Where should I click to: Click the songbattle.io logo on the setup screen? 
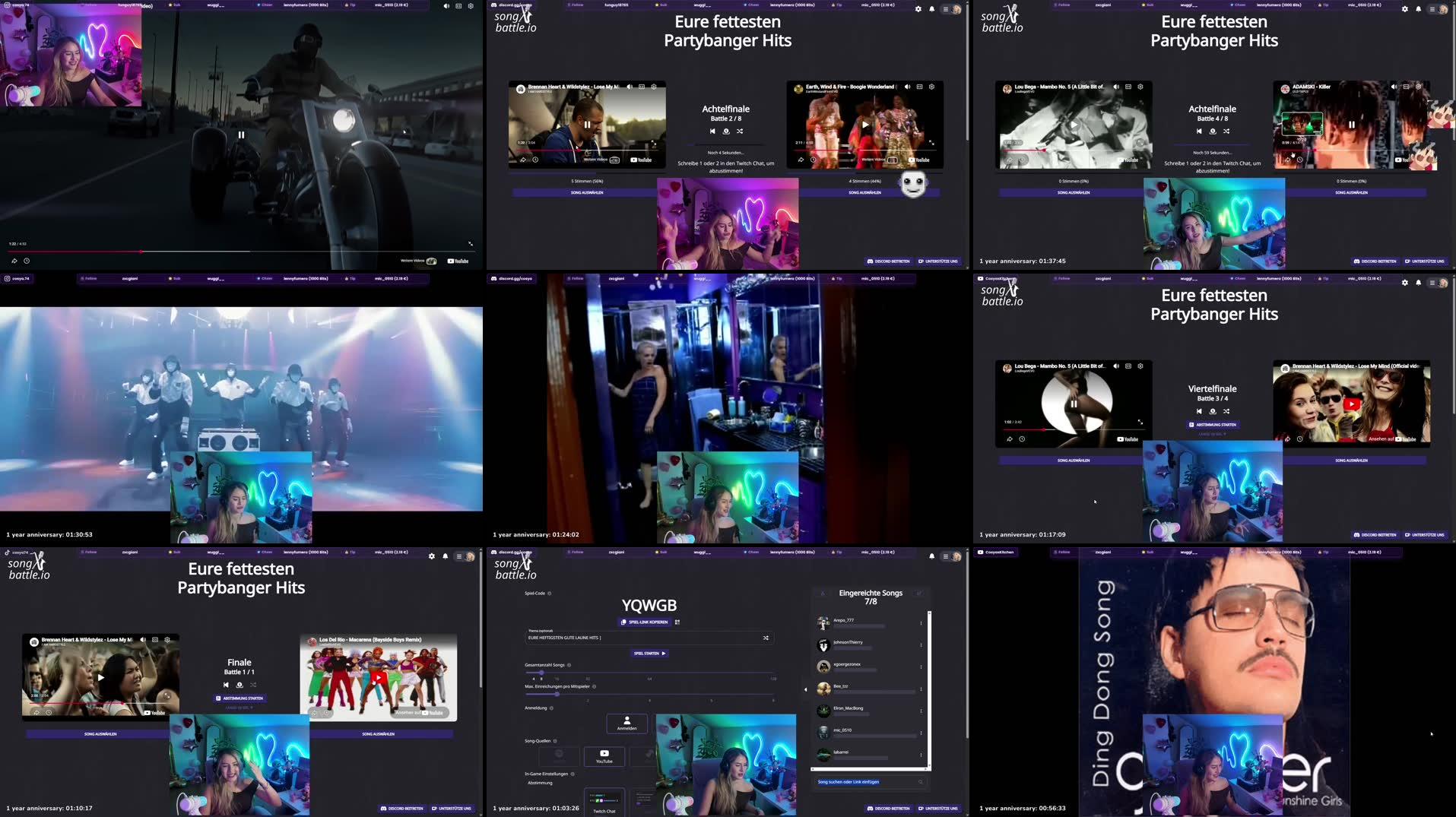[515, 567]
